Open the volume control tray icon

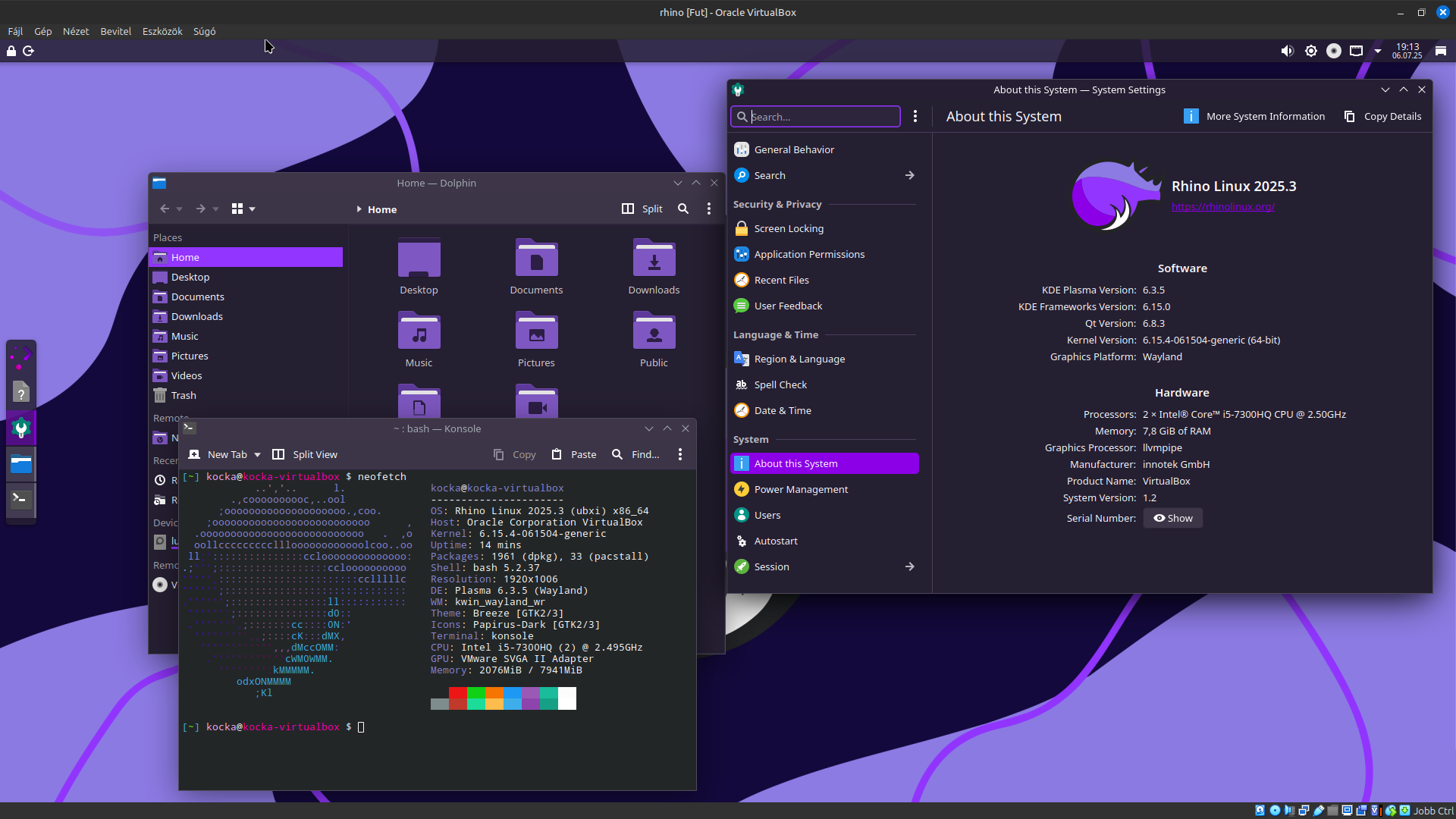pyautogui.click(x=1287, y=51)
